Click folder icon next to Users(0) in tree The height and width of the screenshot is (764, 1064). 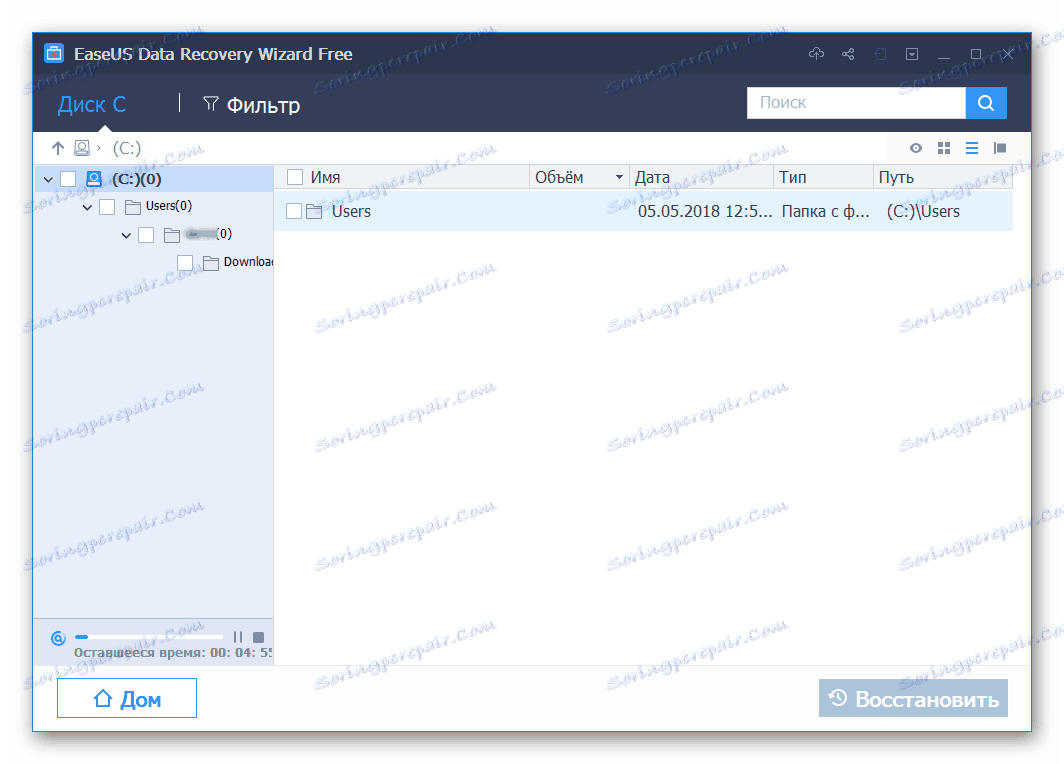click(133, 206)
